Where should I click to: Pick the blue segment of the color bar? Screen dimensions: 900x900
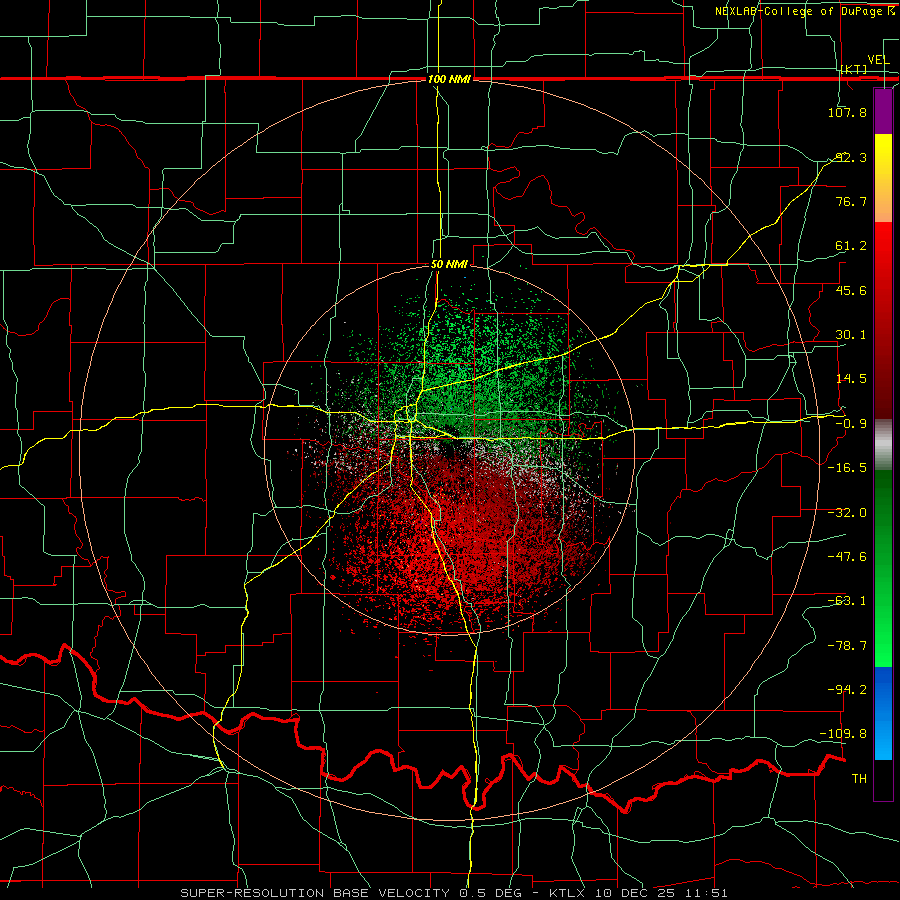(x=883, y=713)
